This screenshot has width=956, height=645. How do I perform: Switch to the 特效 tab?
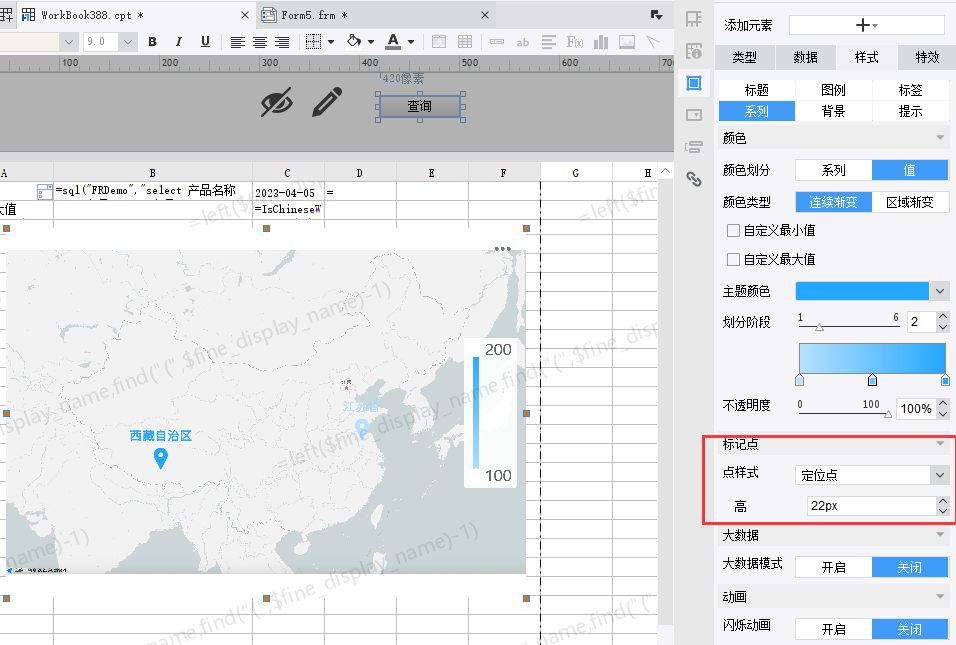pos(927,57)
